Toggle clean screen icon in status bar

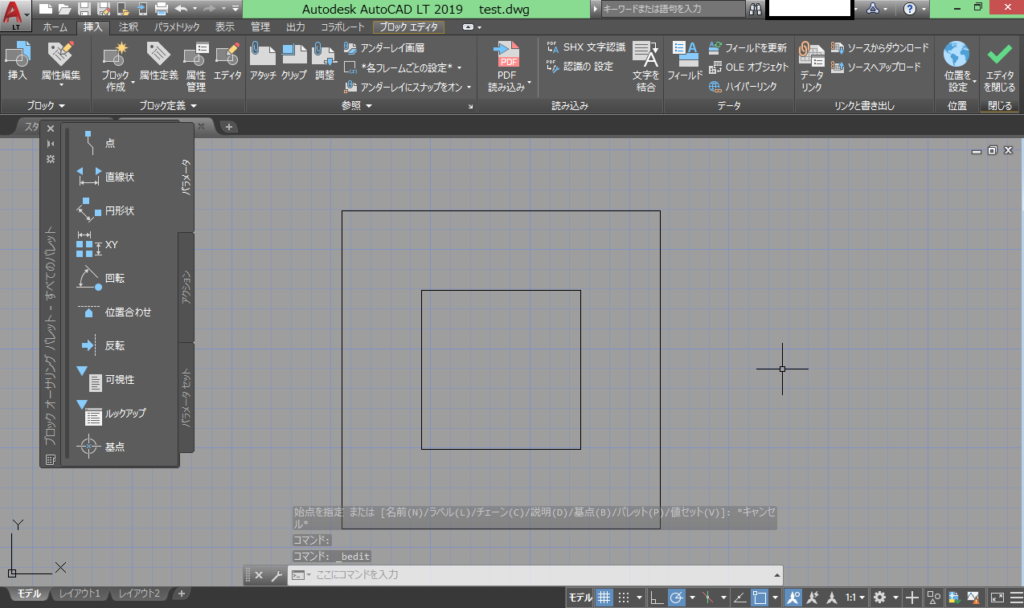(997, 597)
